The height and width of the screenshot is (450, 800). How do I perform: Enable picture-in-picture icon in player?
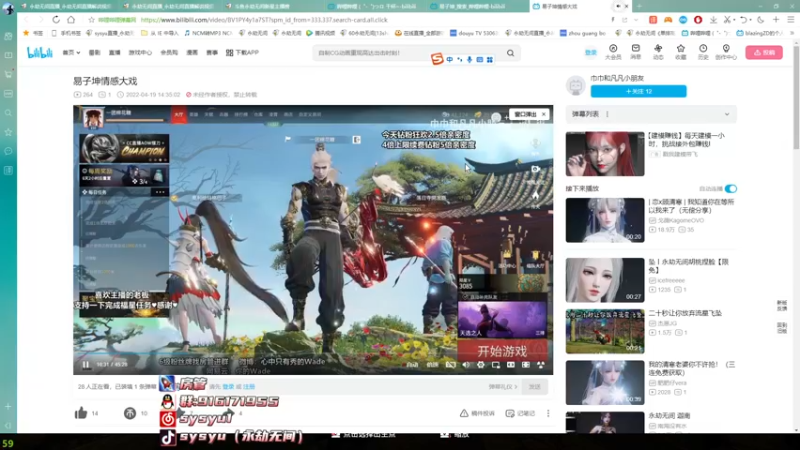(x=496, y=364)
